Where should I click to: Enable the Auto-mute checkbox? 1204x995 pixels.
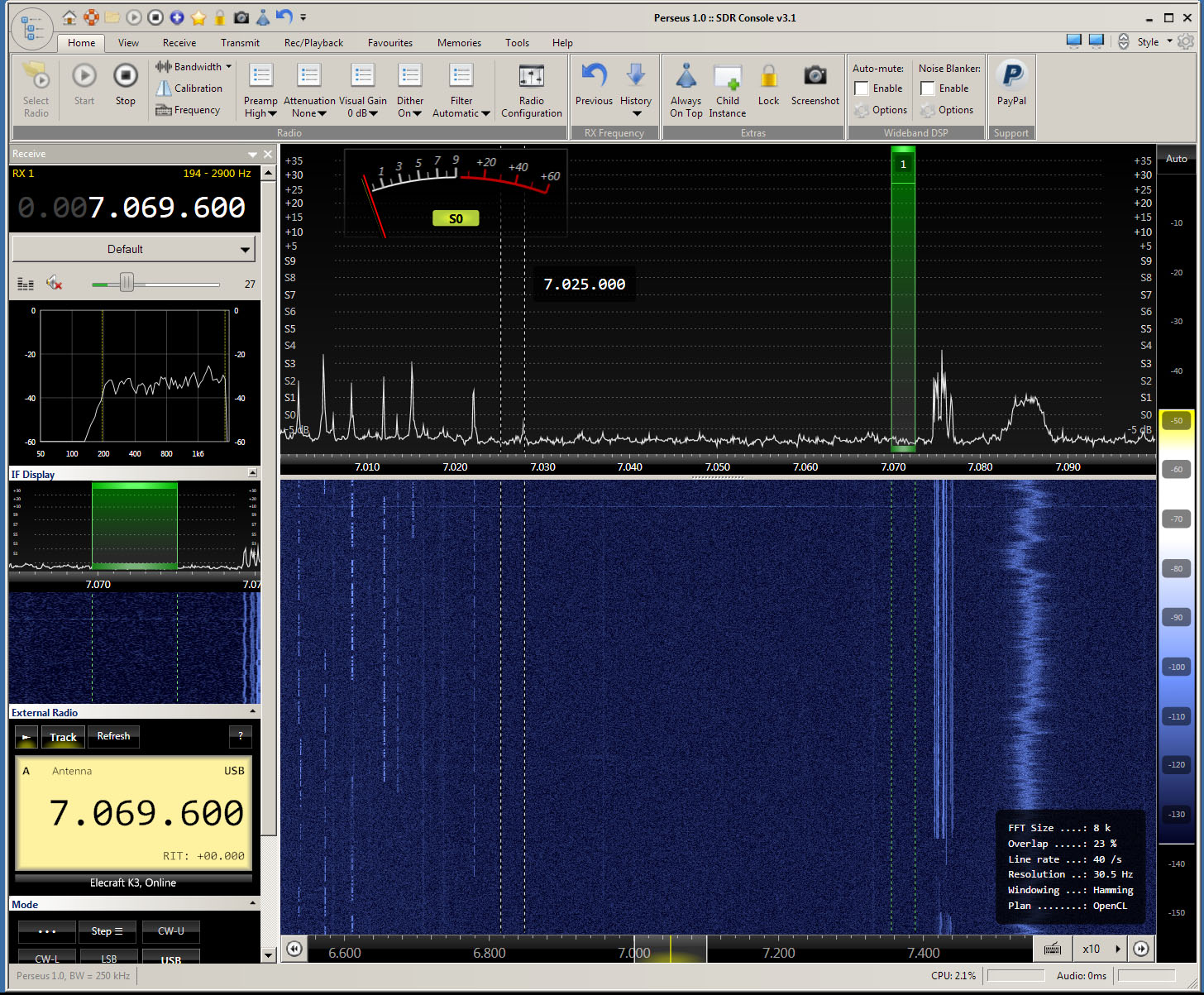click(x=862, y=88)
